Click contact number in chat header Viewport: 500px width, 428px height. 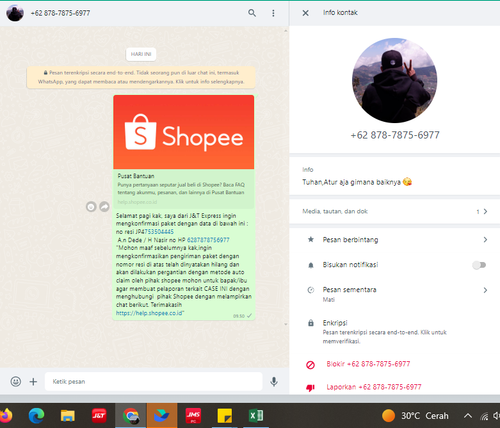point(60,13)
